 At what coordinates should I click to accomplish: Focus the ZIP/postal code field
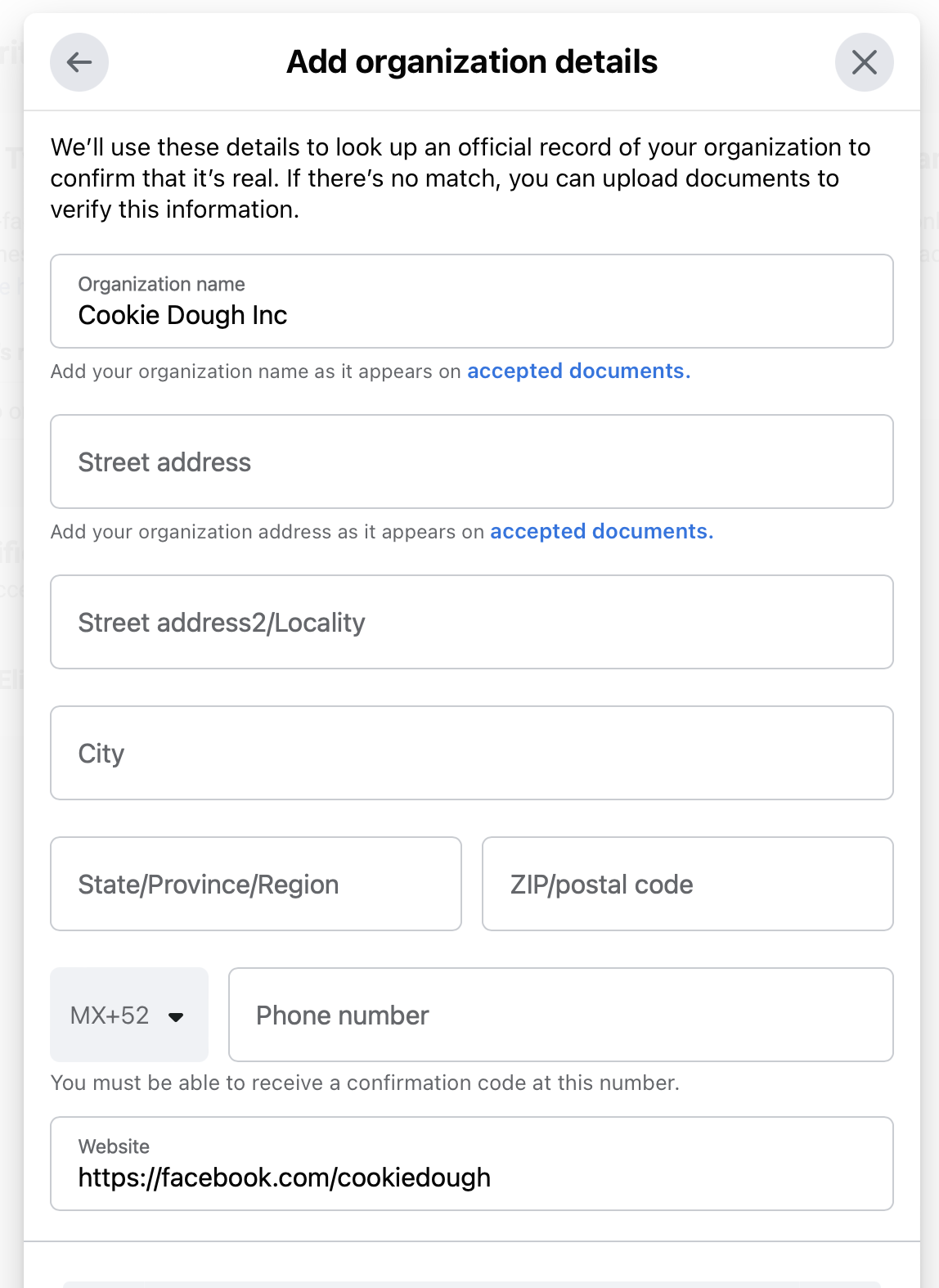pyautogui.click(x=687, y=885)
